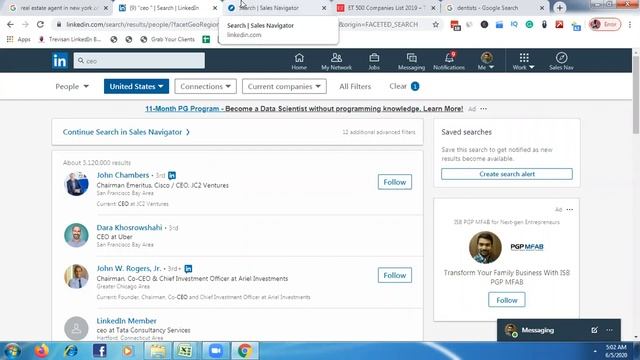The image size is (640, 360).
Task: Open John Chambers profile
Action: coord(123,175)
